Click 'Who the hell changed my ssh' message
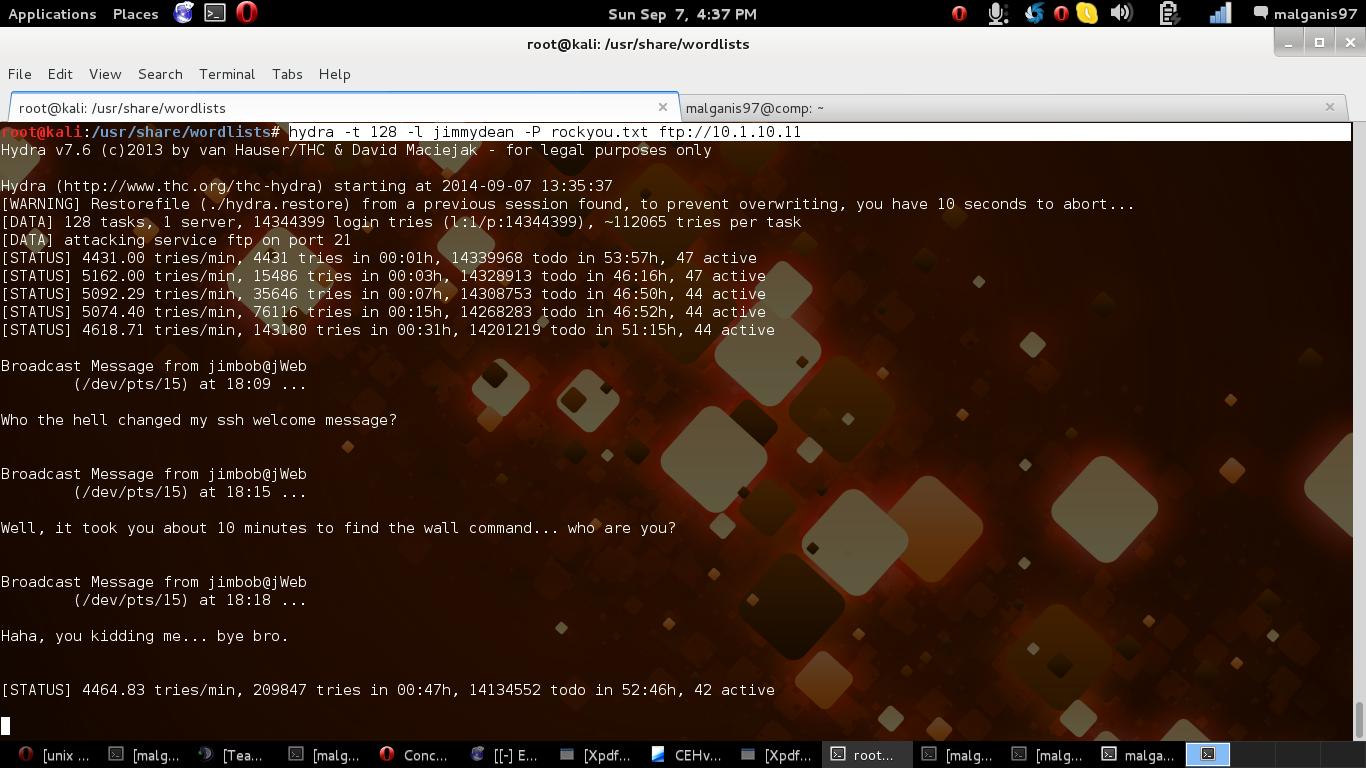This screenshot has width=1366, height=768. click(199, 420)
